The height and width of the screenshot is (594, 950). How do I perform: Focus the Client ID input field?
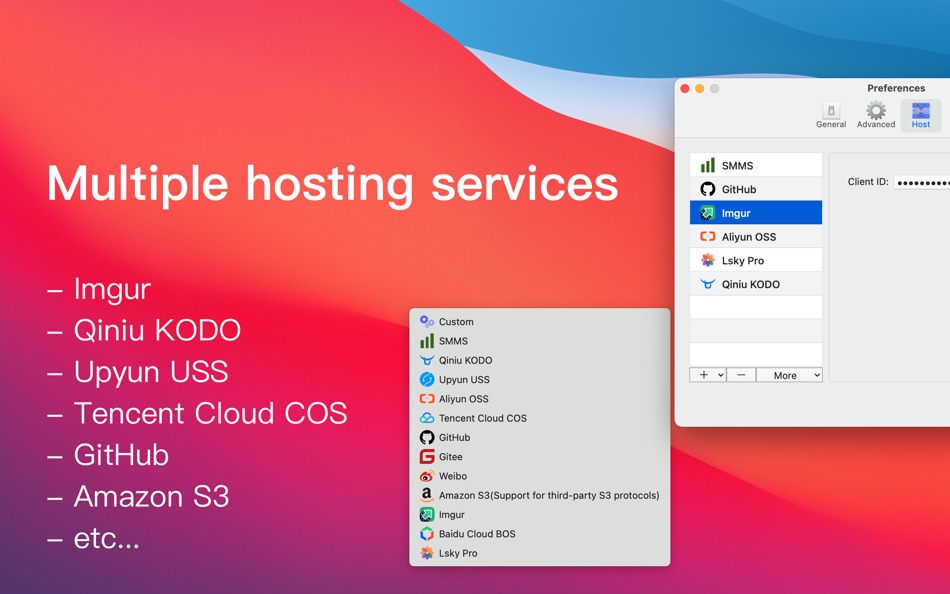(x=923, y=182)
